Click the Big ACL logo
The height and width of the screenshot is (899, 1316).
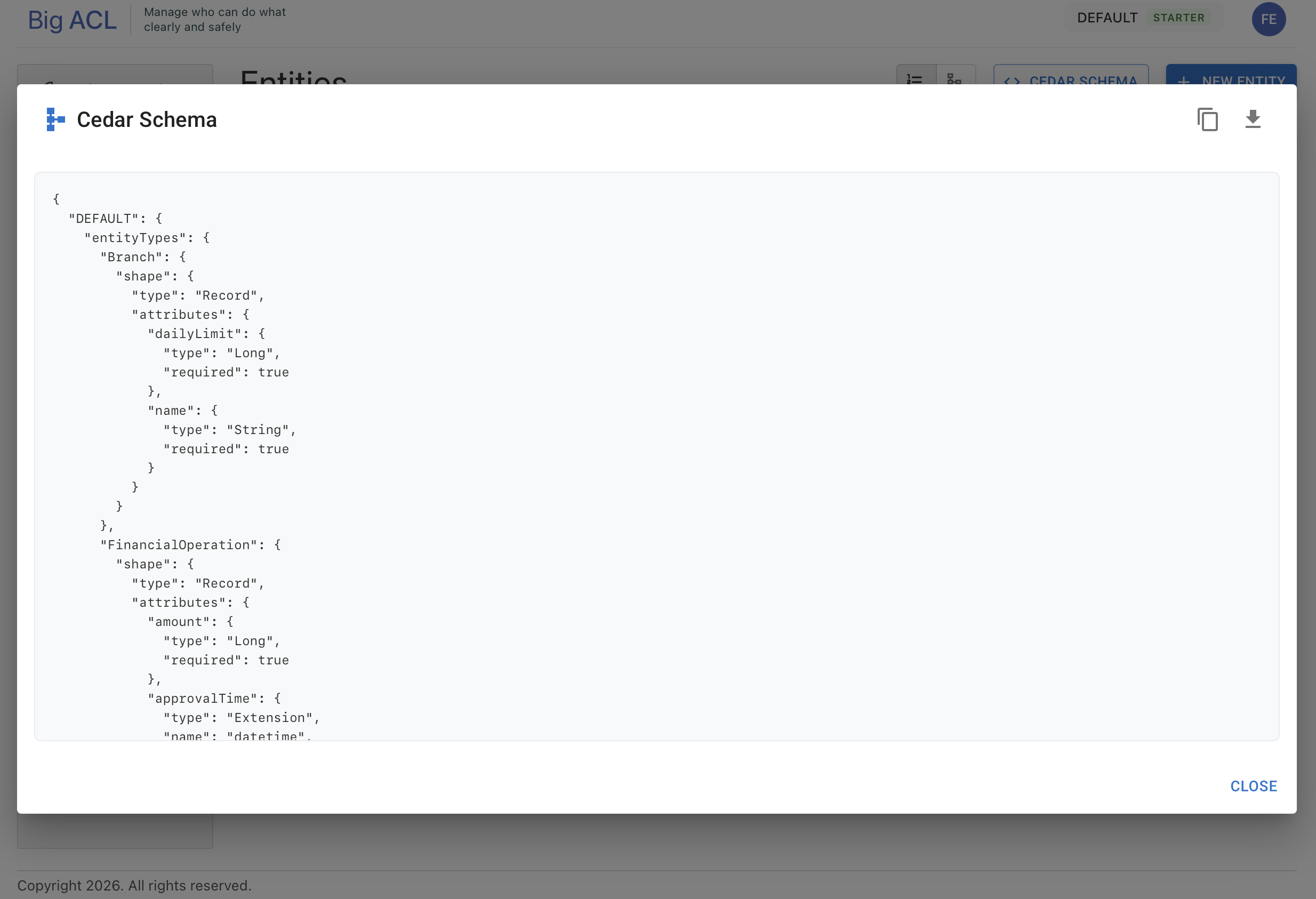pyautogui.click(x=72, y=20)
